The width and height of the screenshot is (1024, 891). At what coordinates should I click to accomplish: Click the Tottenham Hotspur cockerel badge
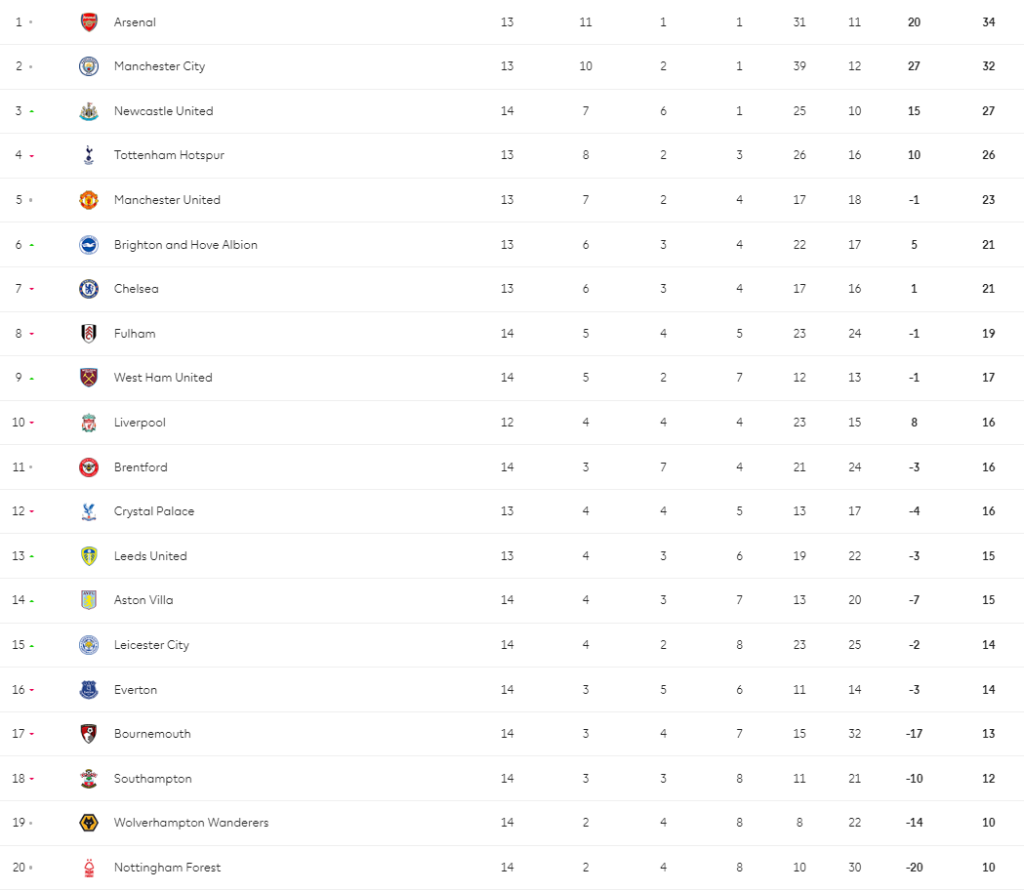point(89,155)
